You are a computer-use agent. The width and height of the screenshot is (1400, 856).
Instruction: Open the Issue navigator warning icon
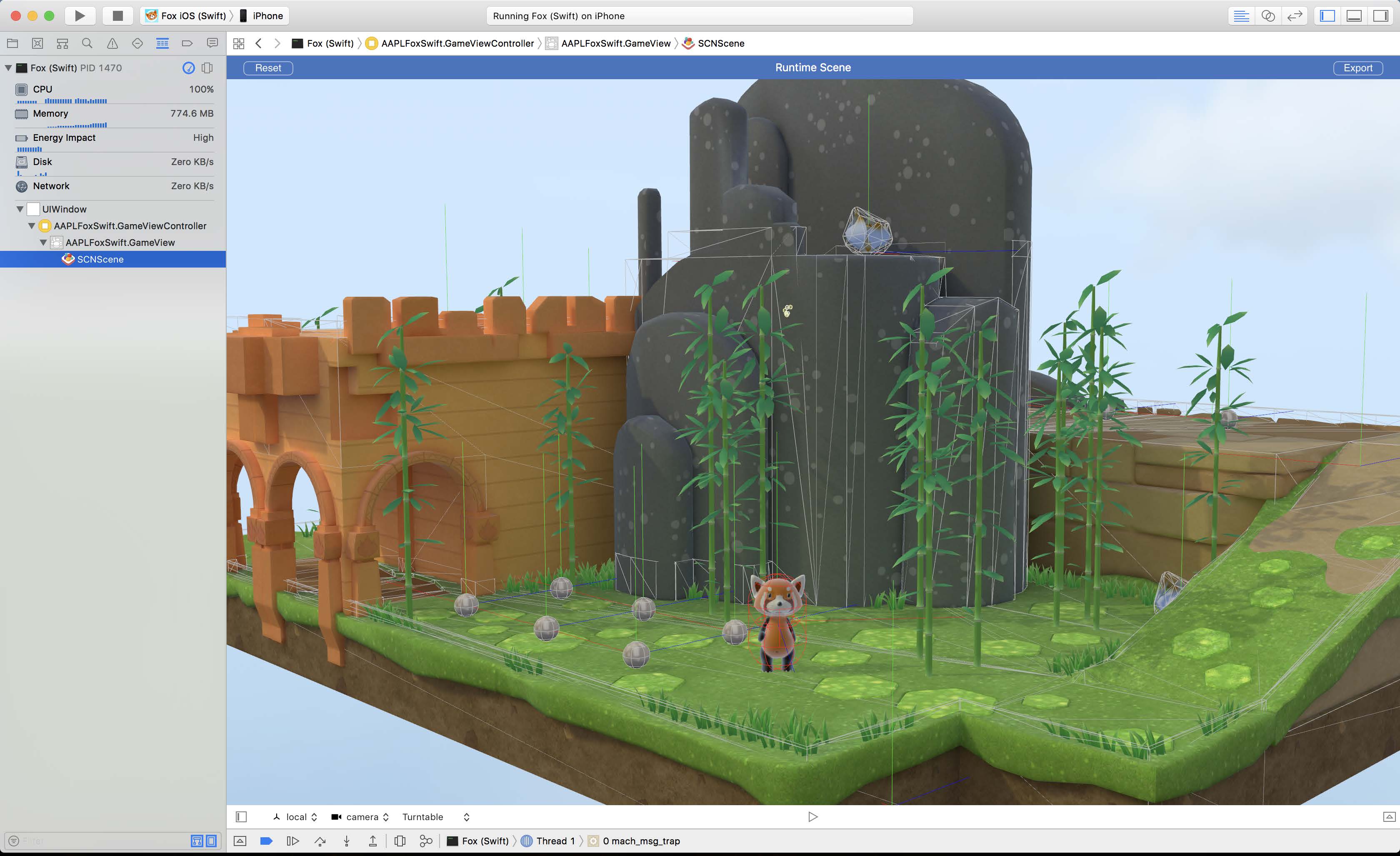[x=112, y=43]
